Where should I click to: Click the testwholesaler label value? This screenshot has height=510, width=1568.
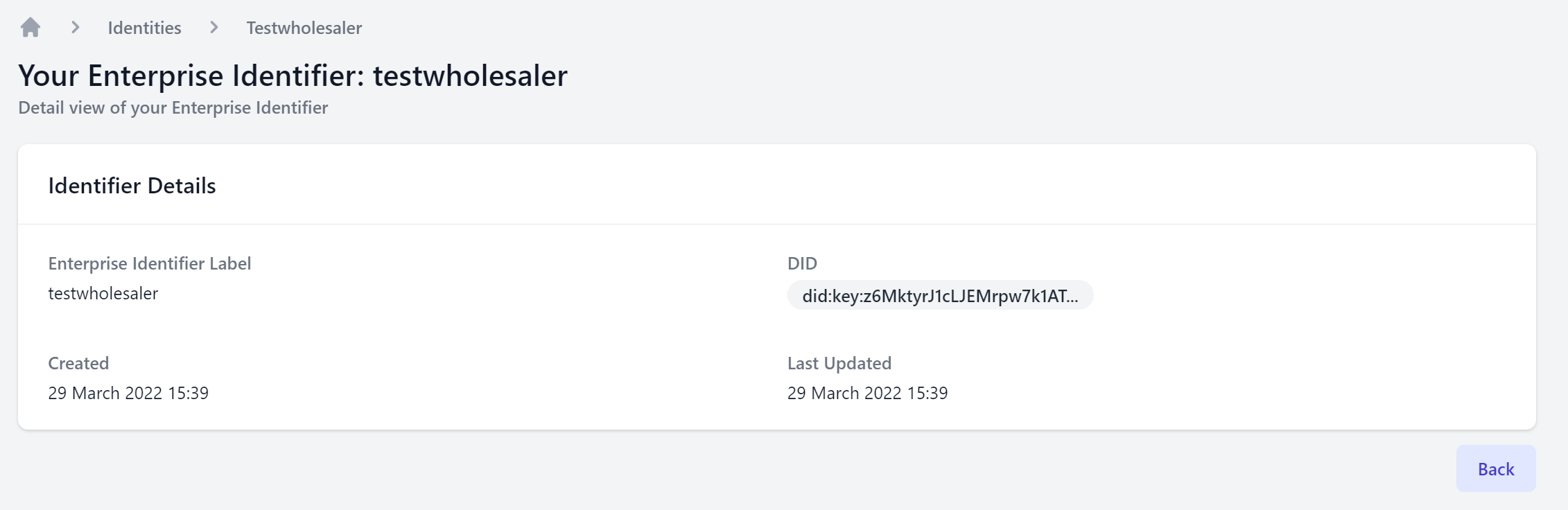coord(103,293)
